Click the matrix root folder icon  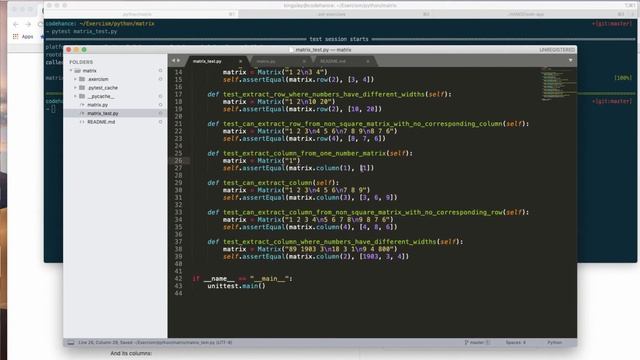[x=78, y=71]
